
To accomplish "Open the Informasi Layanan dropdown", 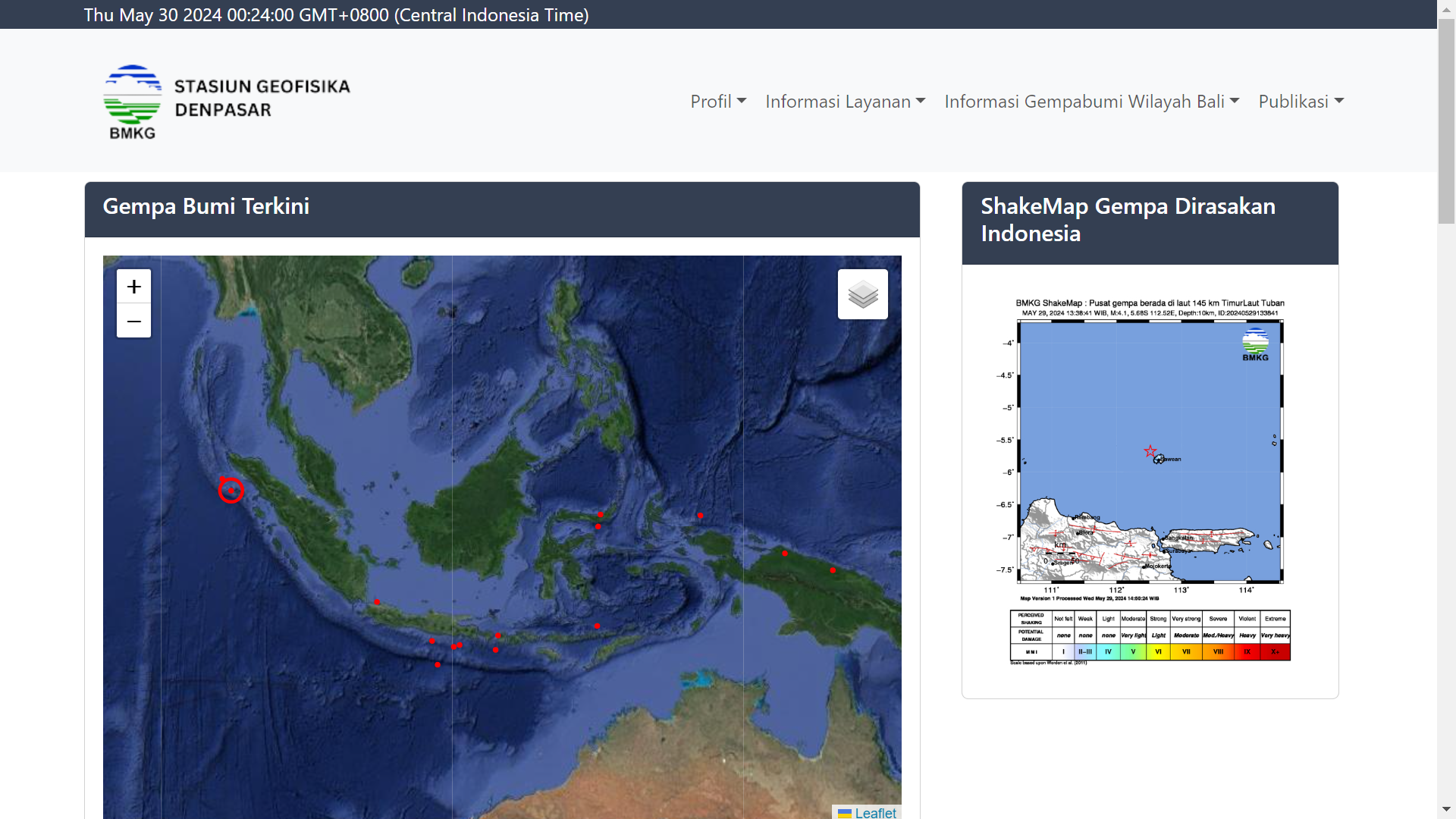I will [x=845, y=102].
